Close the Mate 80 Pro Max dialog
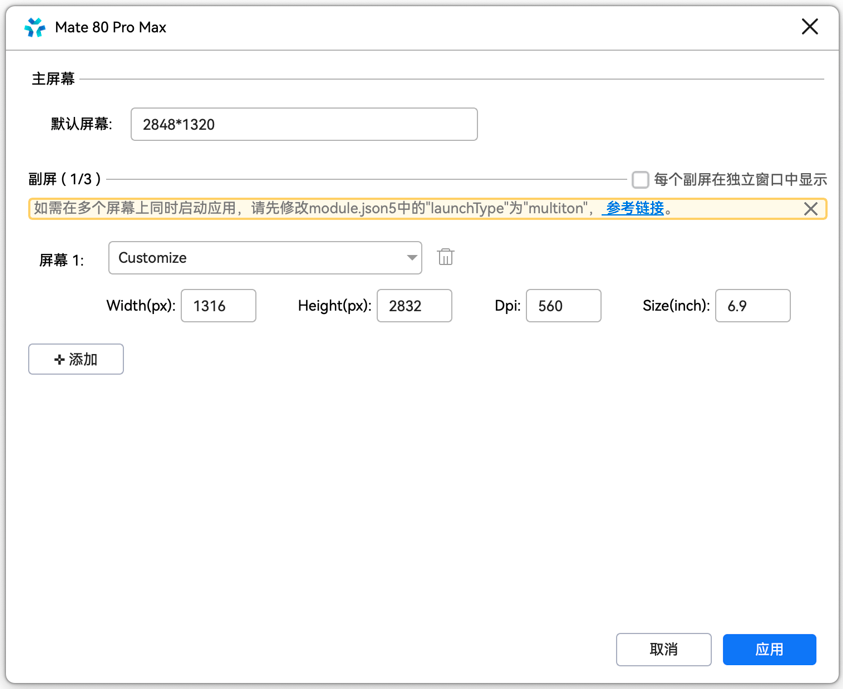Image resolution: width=843 pixels, height=689 pixels. pos(809,27)
